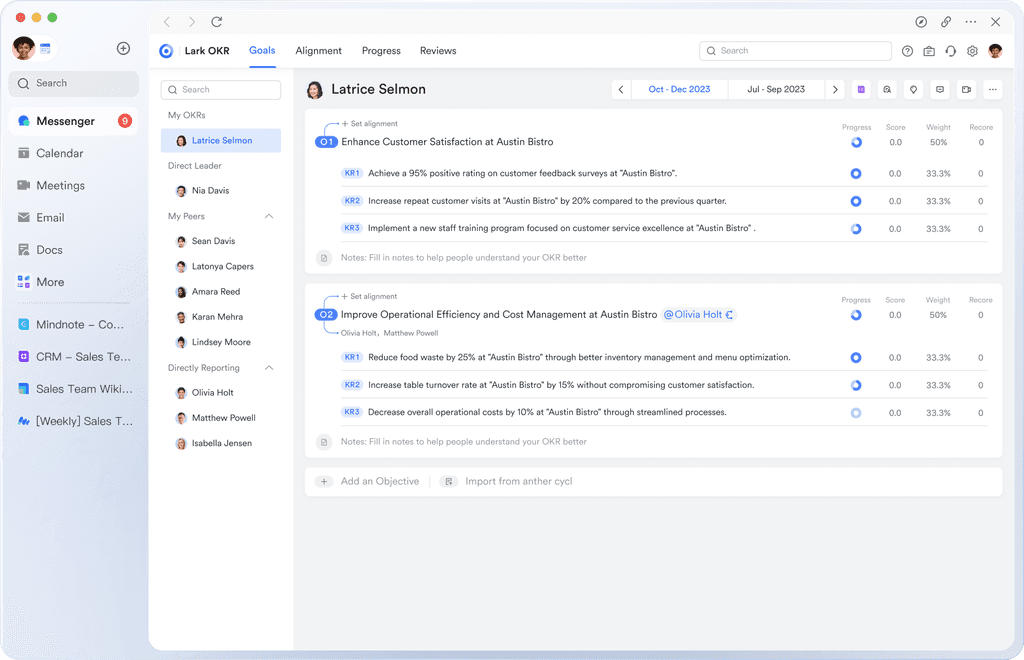
Task: Click the people Search field in OKR panel
Action: [x=221, y=89]
